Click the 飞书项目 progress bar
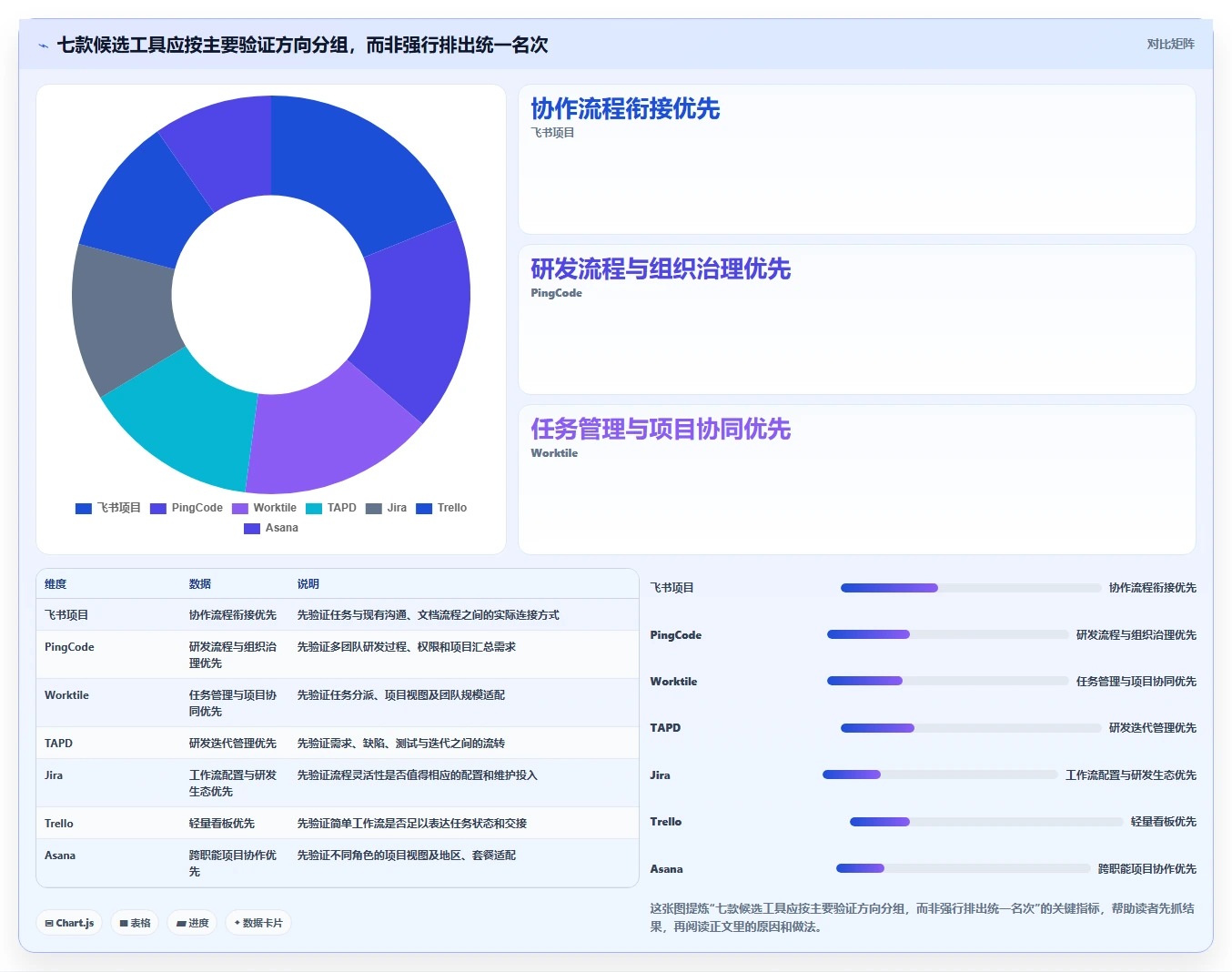1232x972 pixels. [x=971, y=588]
